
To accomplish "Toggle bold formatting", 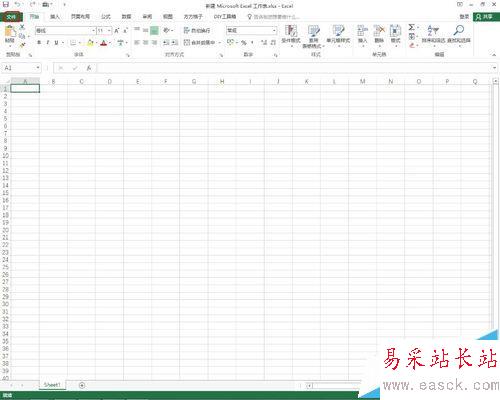I will [x=39, y=43].
